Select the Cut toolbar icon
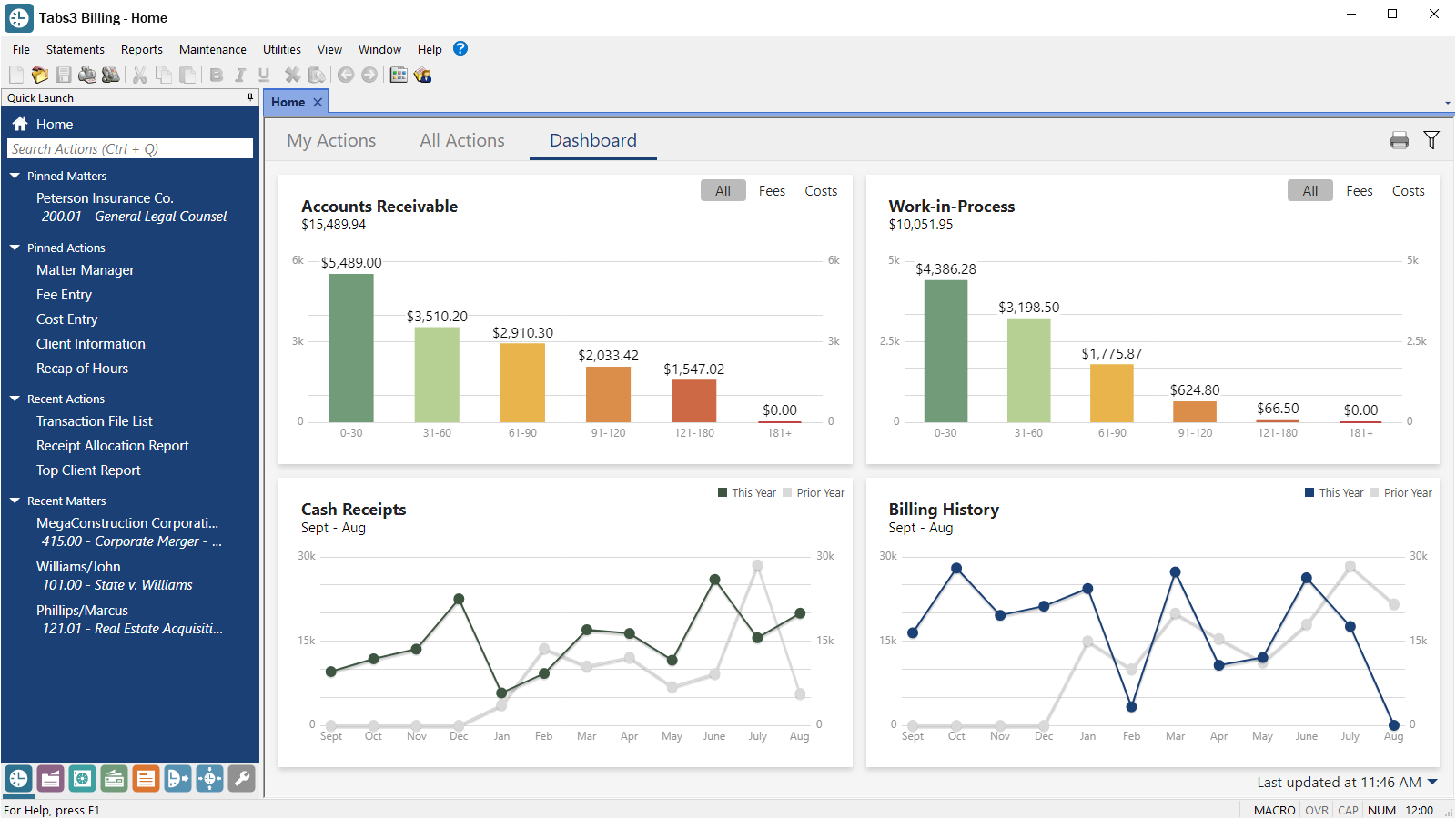The height and width of the screenshot is (819, 1456). [139, 75]
